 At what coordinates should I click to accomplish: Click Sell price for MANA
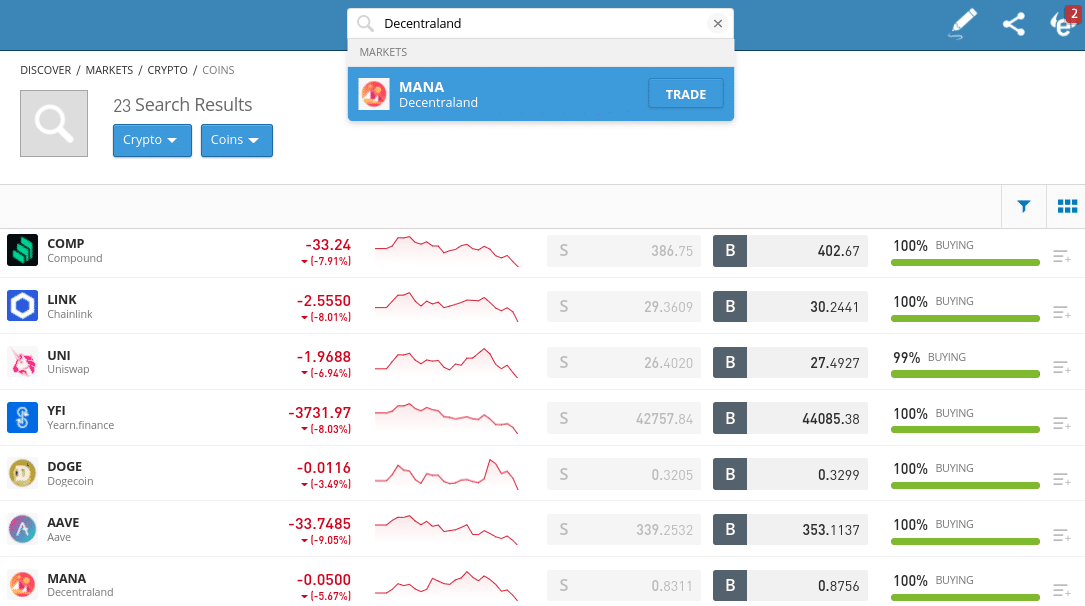(x=623, y=586)
